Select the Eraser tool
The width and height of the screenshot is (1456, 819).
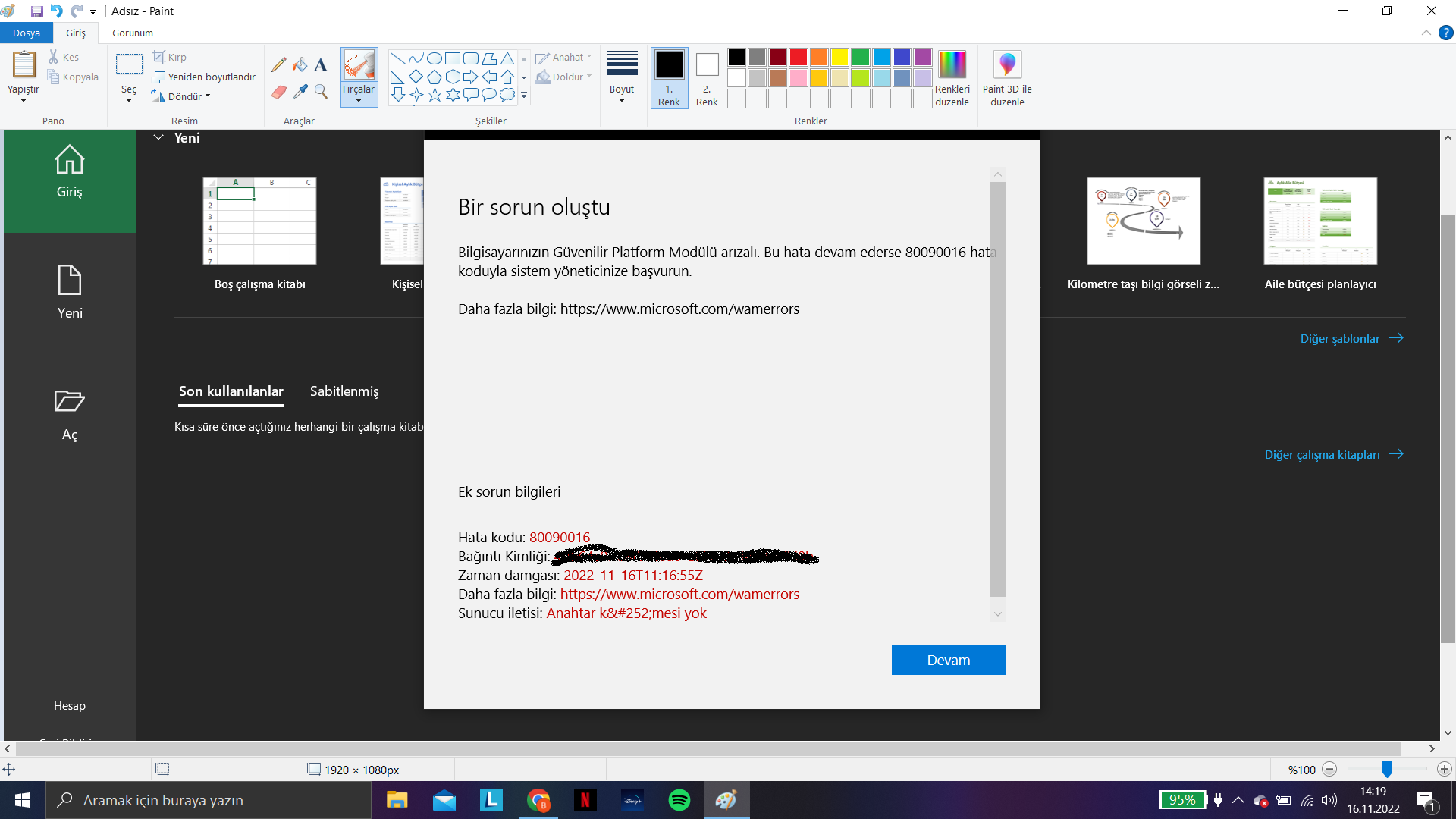point(279,92)
